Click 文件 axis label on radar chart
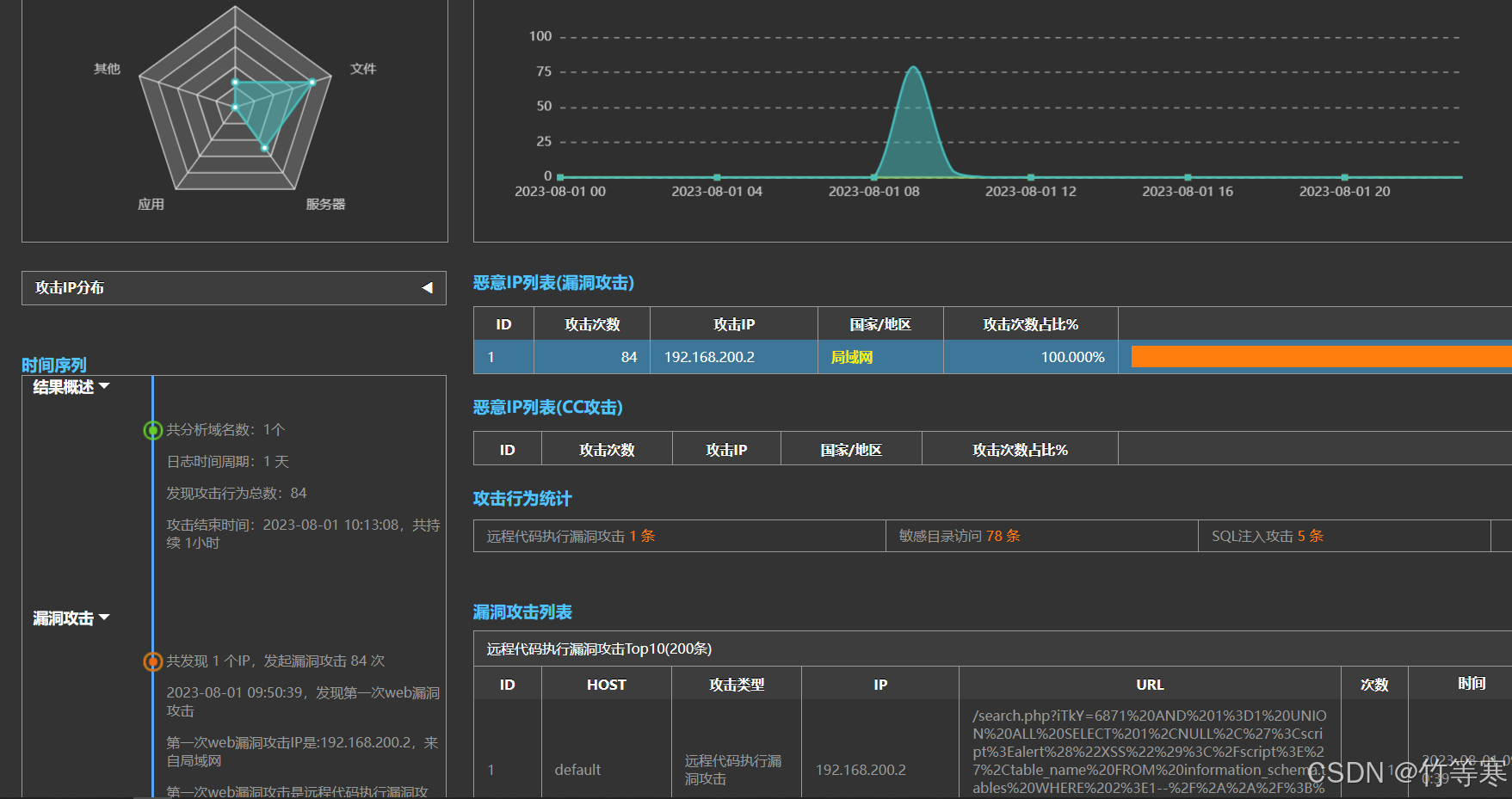The image size is (1512, 799). tap(363, 69)
